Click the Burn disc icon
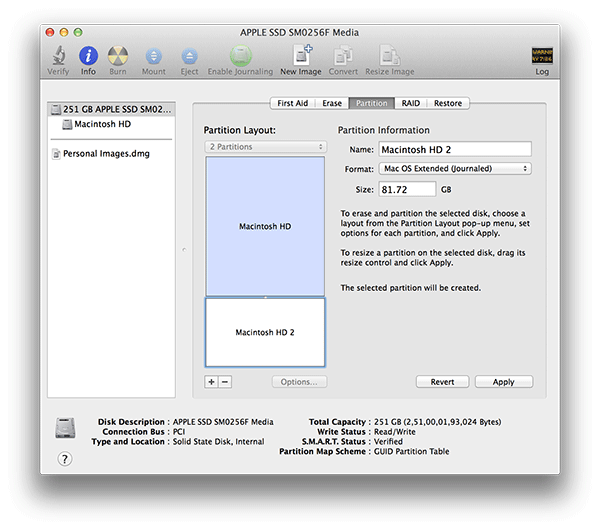The image size is (600, 530). [118, 57]
